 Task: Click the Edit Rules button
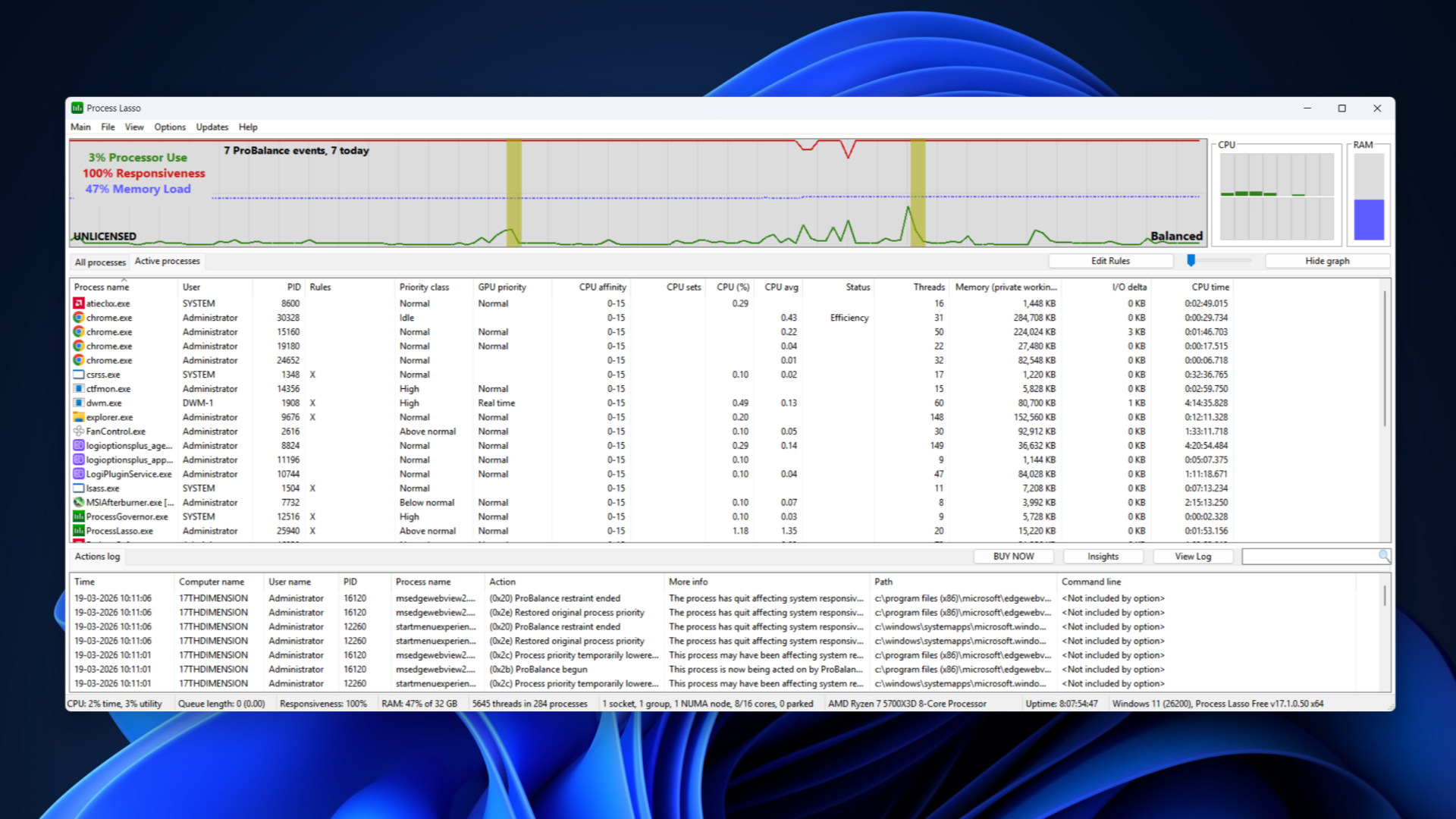[x=1110, y=261]
